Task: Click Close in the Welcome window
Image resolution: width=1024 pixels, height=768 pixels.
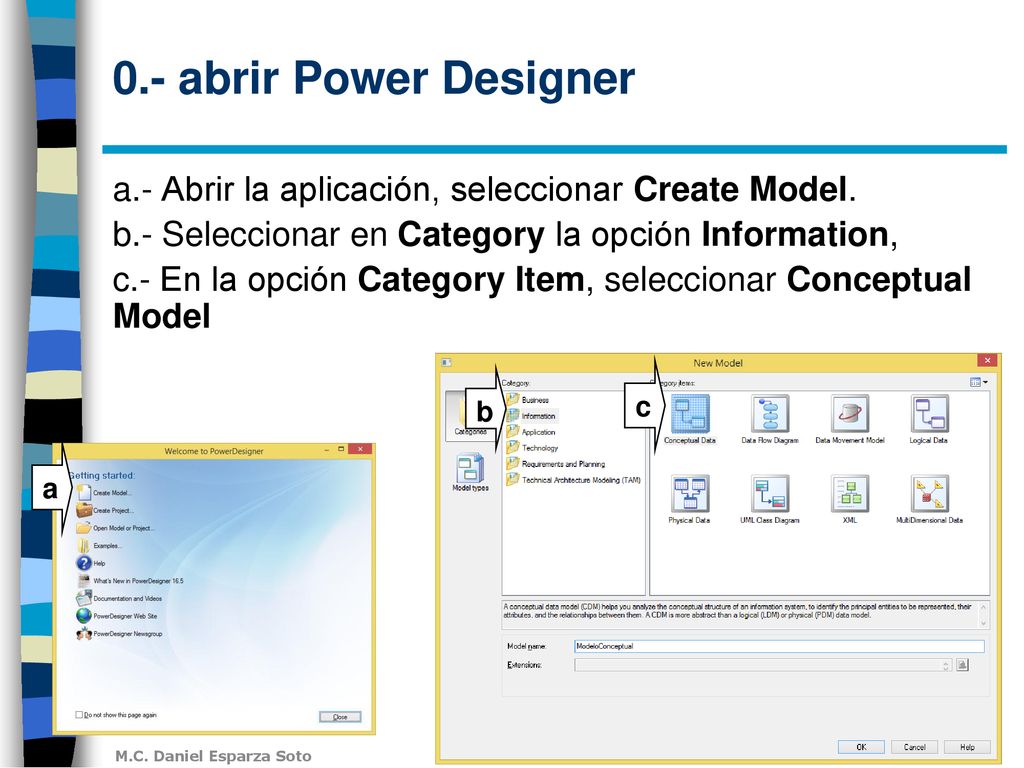Action: [x=340, y=716]
